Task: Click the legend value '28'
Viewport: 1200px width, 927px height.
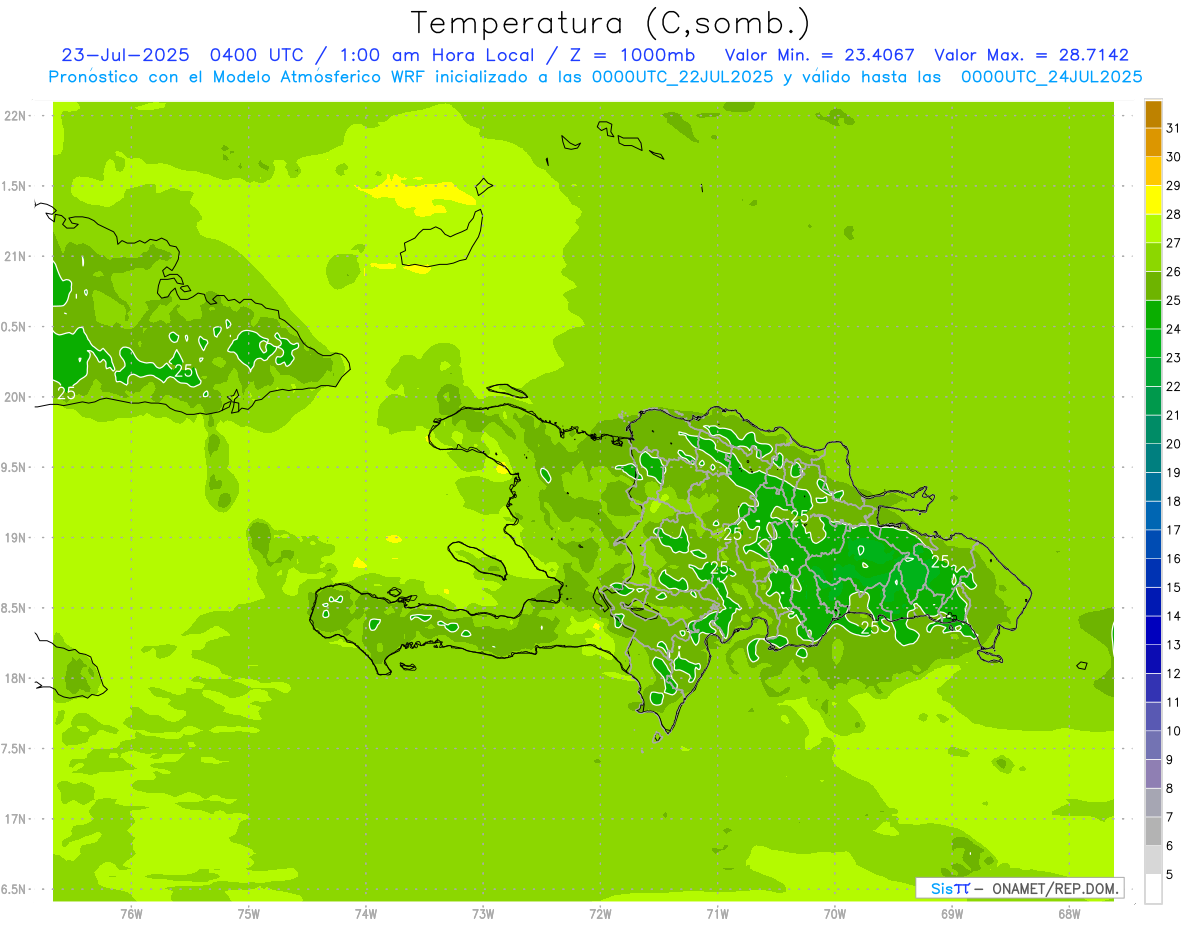Action: coord(1174,214)
